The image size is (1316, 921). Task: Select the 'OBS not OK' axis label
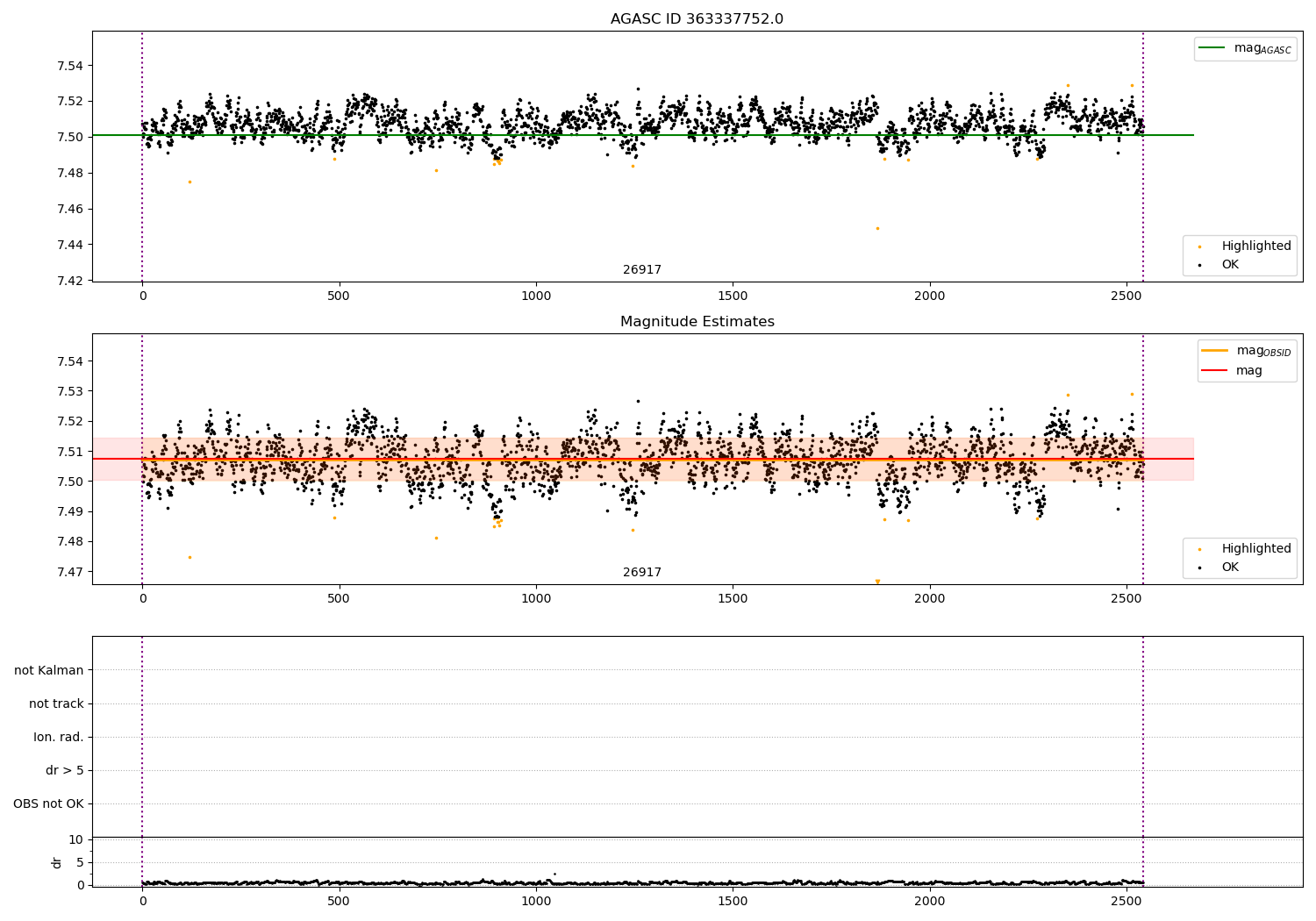pyautogui.click(x=48, y=803)
